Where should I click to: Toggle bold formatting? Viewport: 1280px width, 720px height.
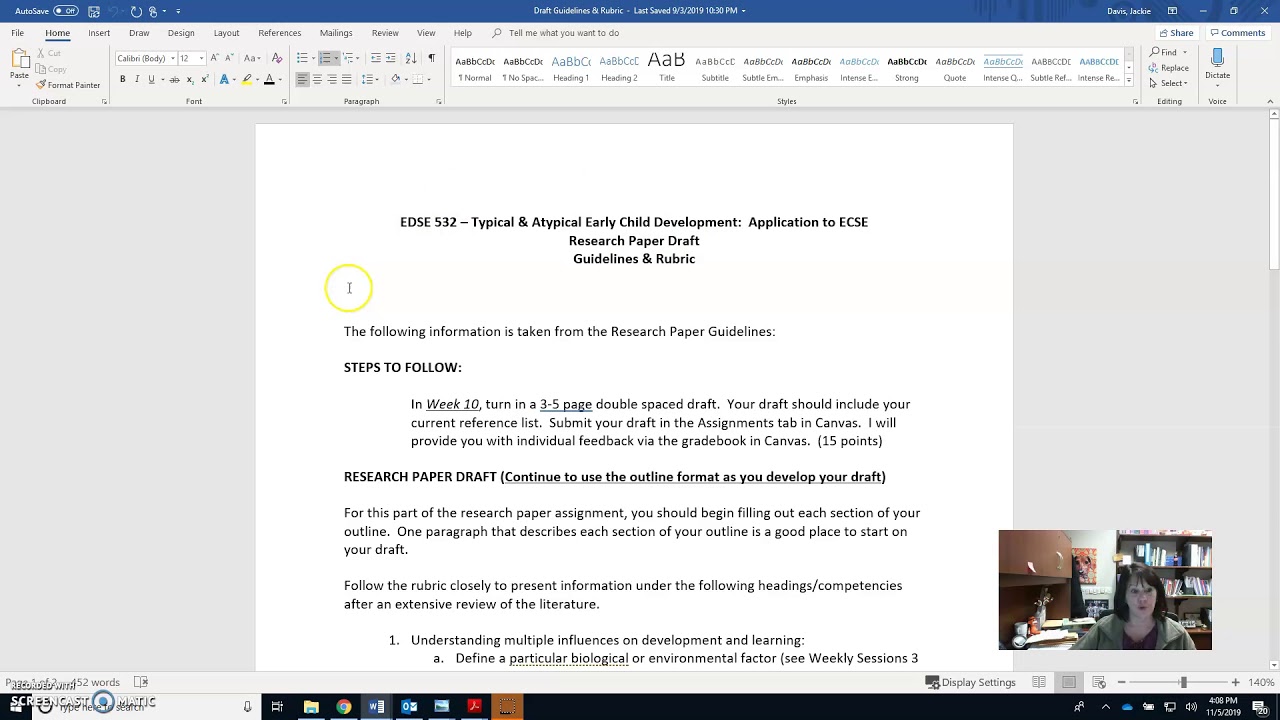[123, 79]
